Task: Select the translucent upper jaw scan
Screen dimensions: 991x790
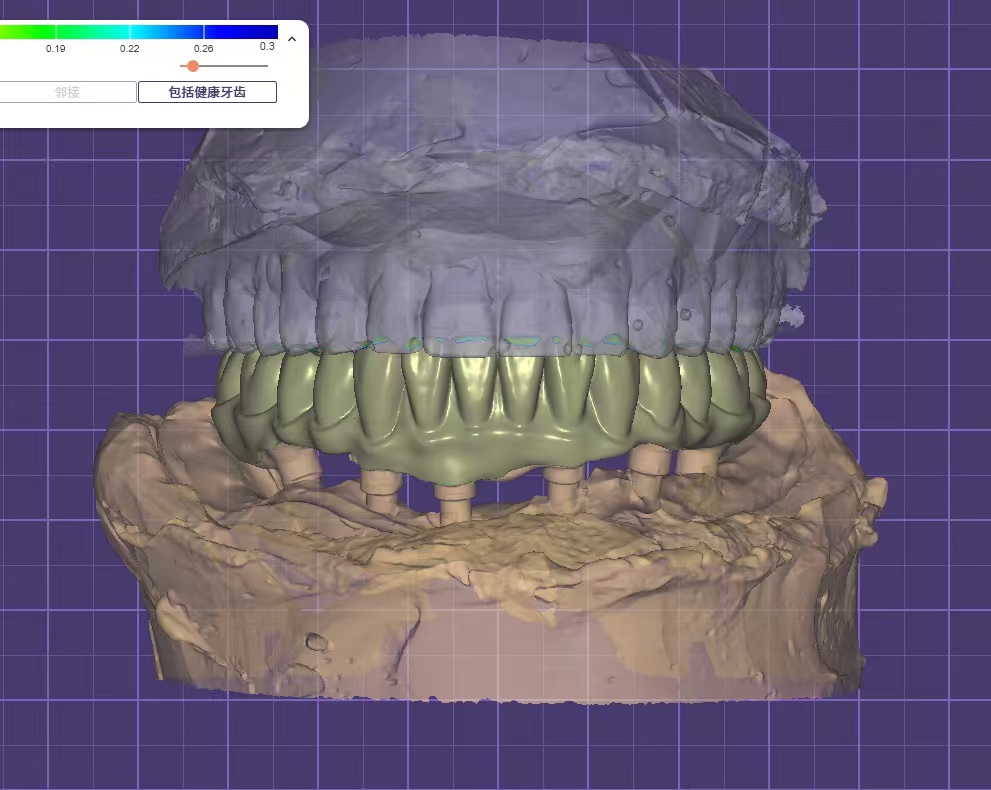Action: point(480,150)
